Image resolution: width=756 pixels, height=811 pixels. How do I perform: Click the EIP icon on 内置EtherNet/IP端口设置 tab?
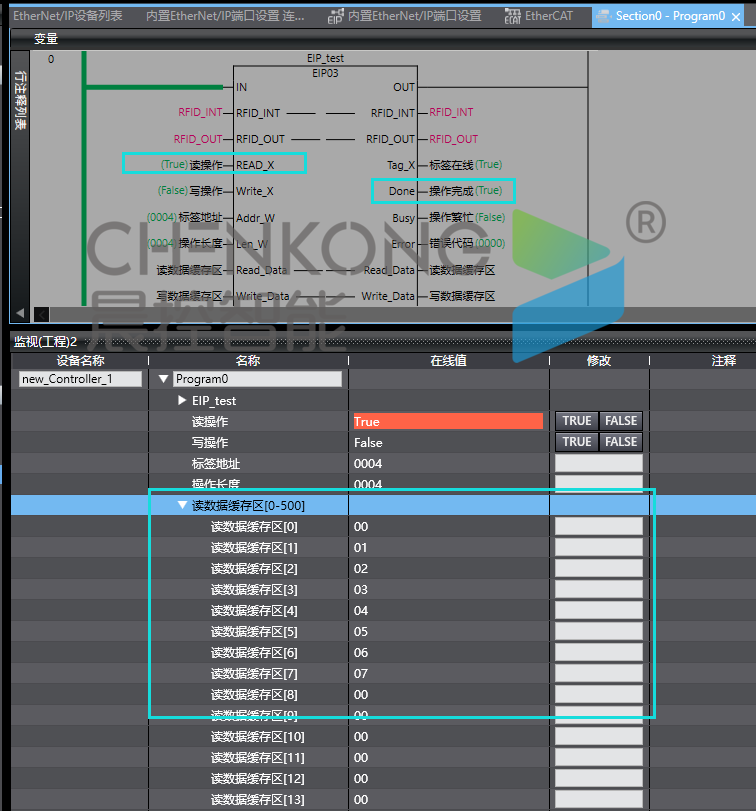click(335, 17)
